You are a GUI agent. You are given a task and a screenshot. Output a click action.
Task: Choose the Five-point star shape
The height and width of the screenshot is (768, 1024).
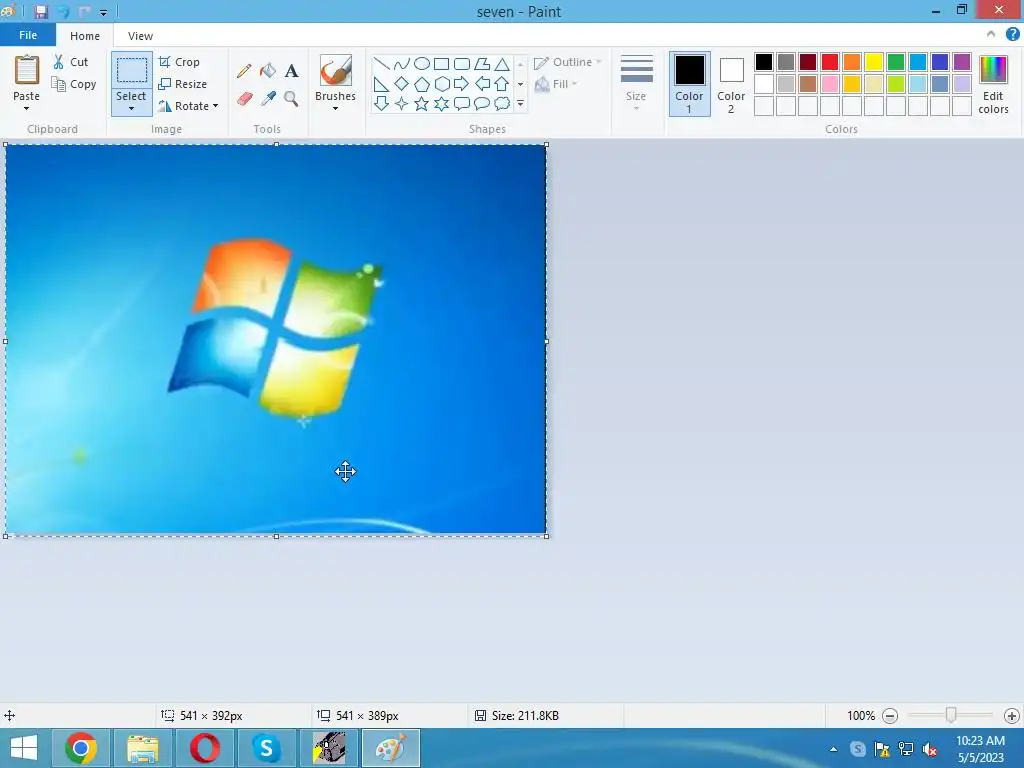point(422,103)
